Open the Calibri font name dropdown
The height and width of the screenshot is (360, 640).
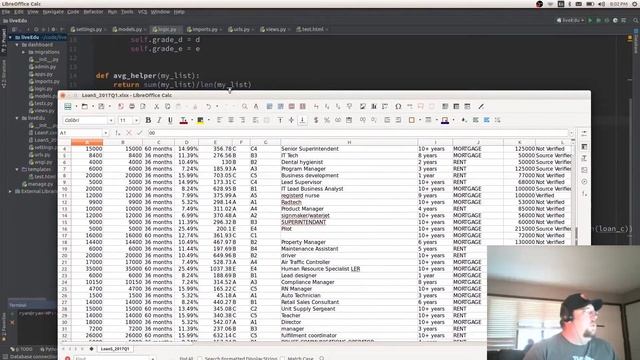click(x=111, y=120)
